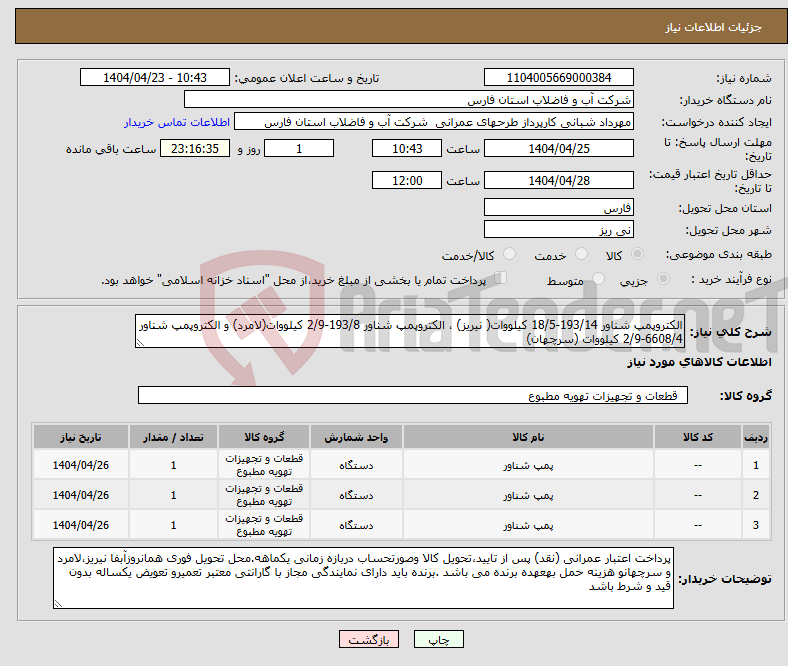Click the response deadline time 10:43 field

coord(407,148)
